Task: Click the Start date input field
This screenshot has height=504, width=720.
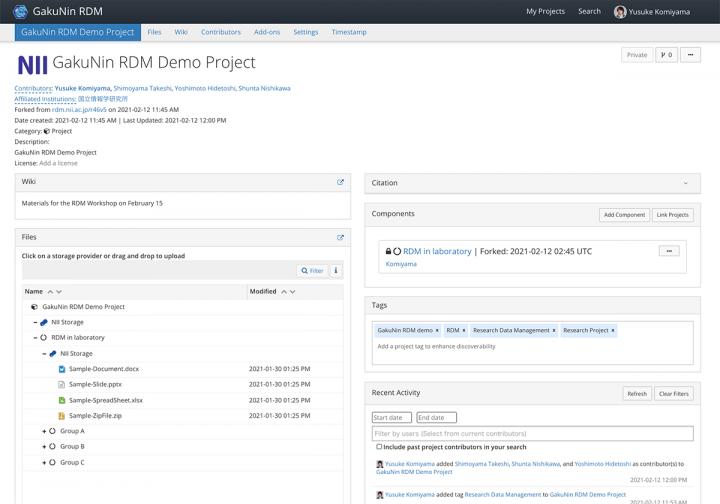Action: tap(392, 417)
